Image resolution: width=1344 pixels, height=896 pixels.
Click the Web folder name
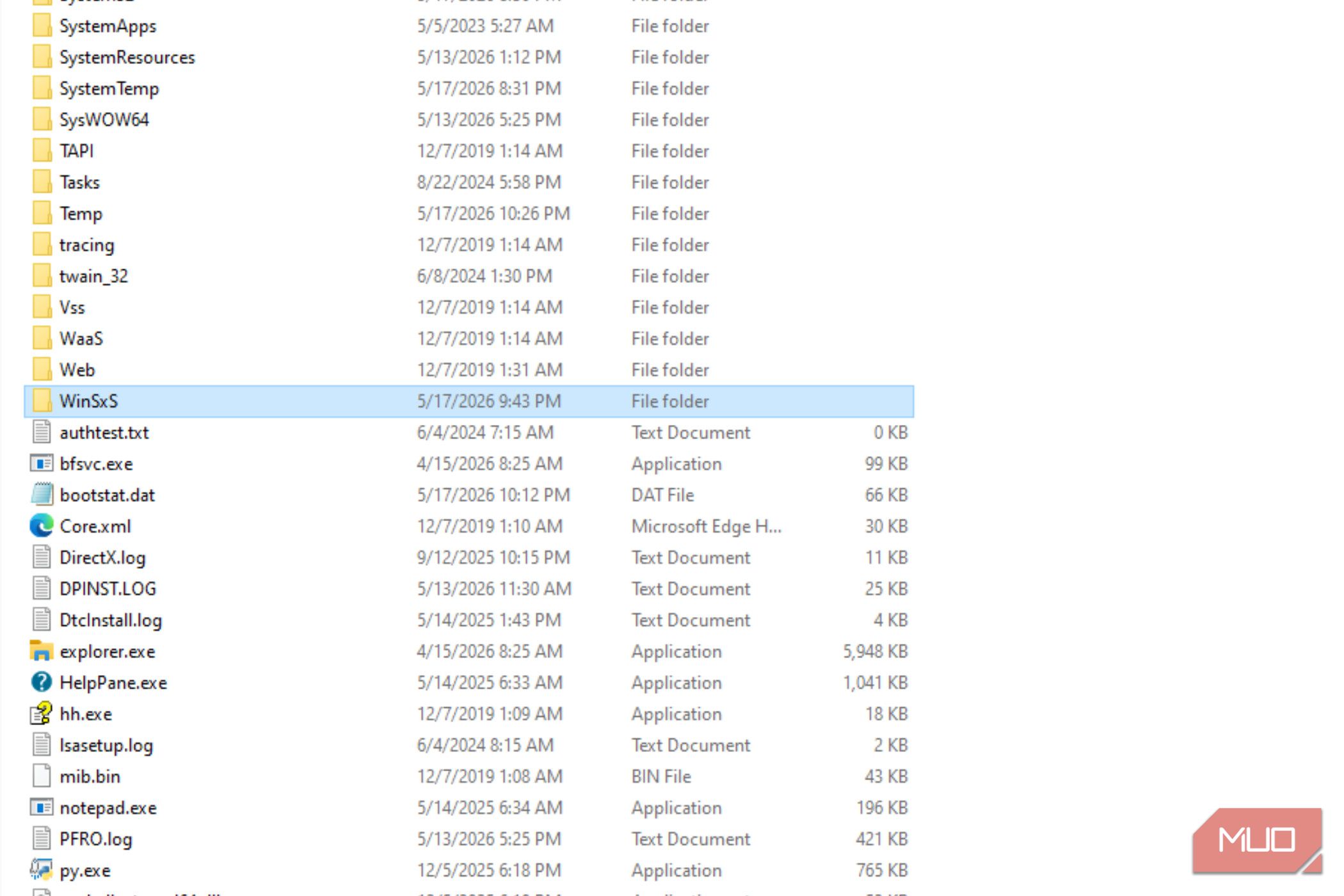77,370
